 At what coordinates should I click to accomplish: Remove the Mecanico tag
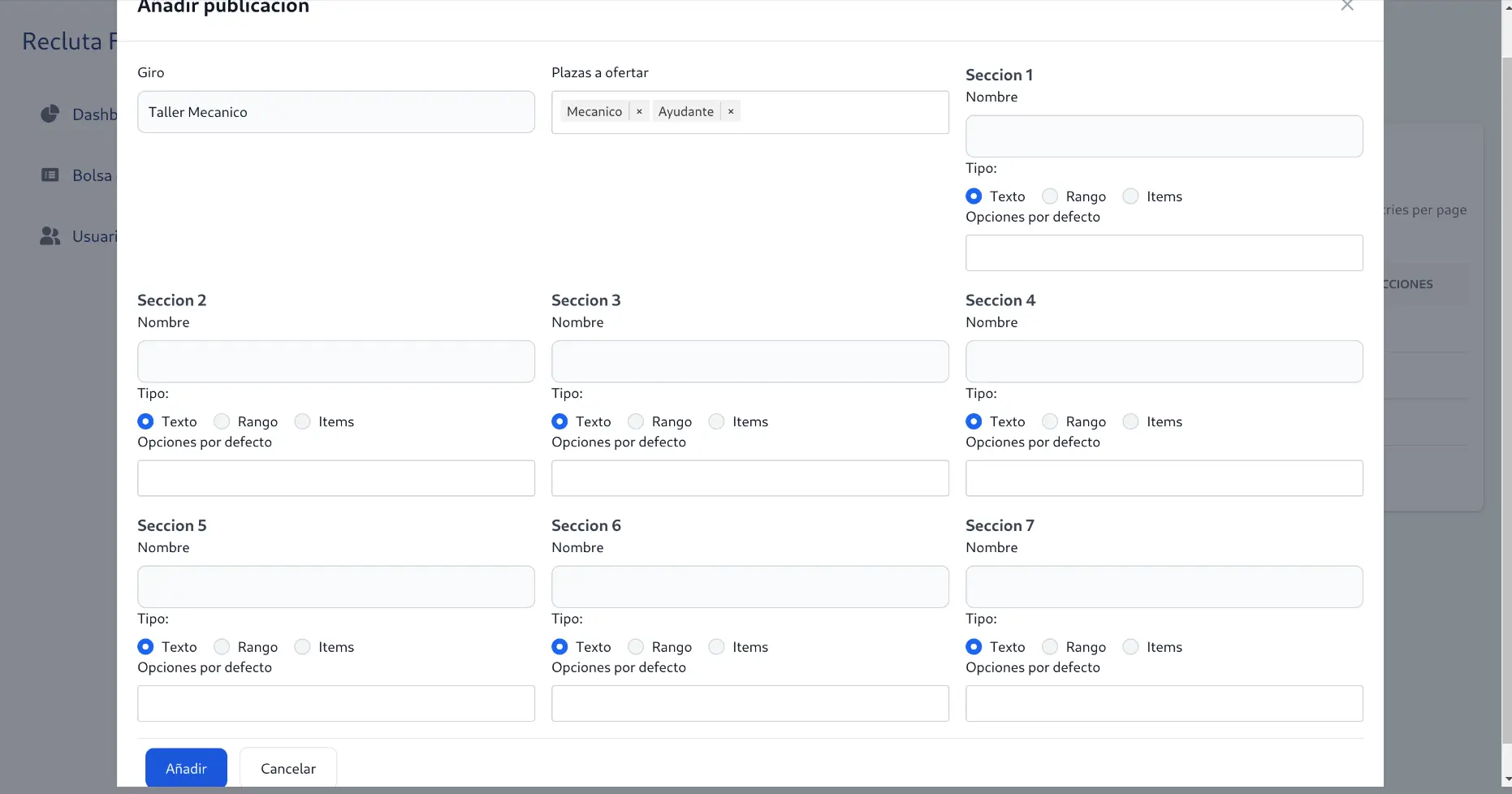[639, 112]
